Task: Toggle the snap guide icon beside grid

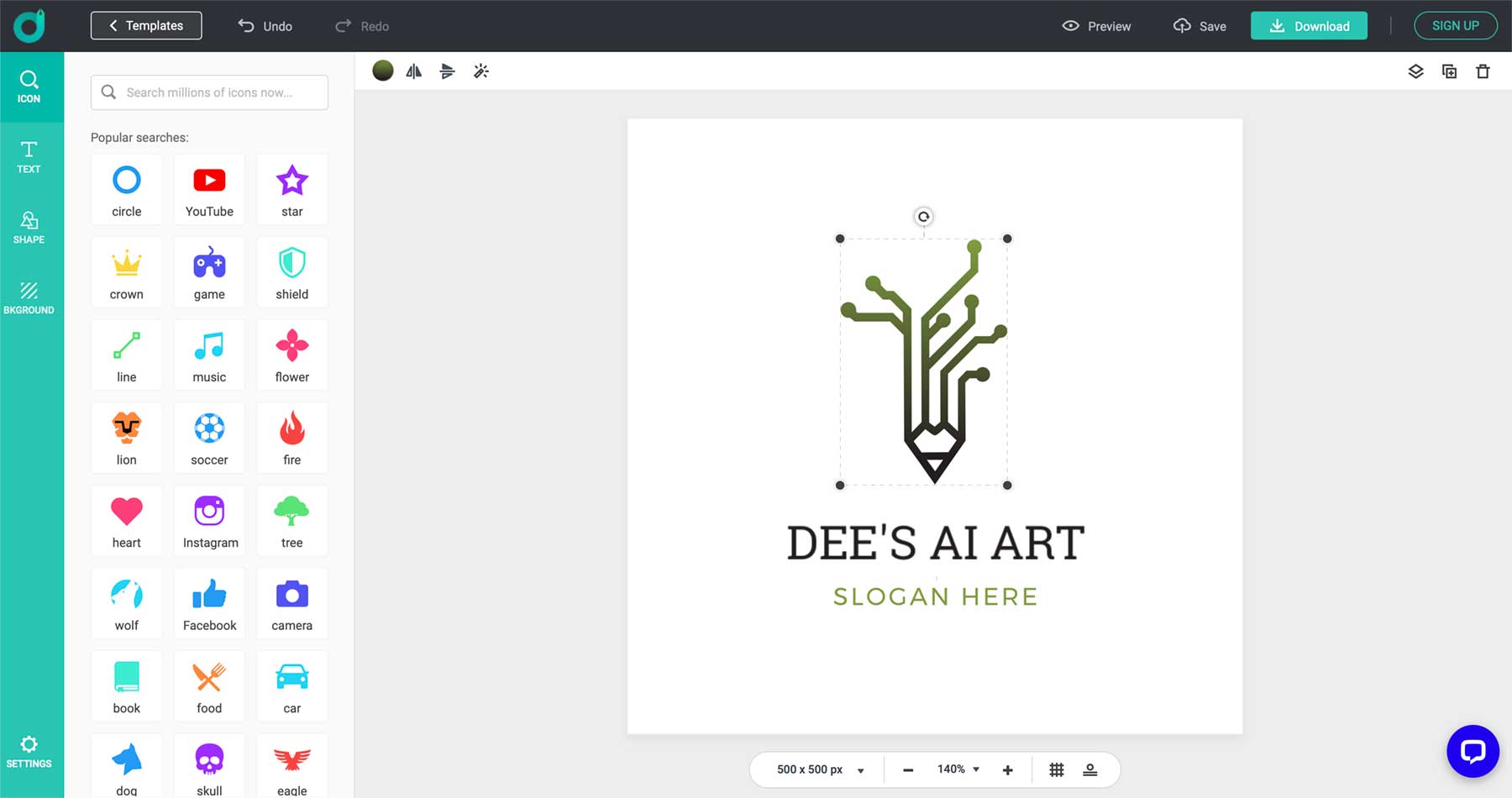Action: (x=1090, y=769)
